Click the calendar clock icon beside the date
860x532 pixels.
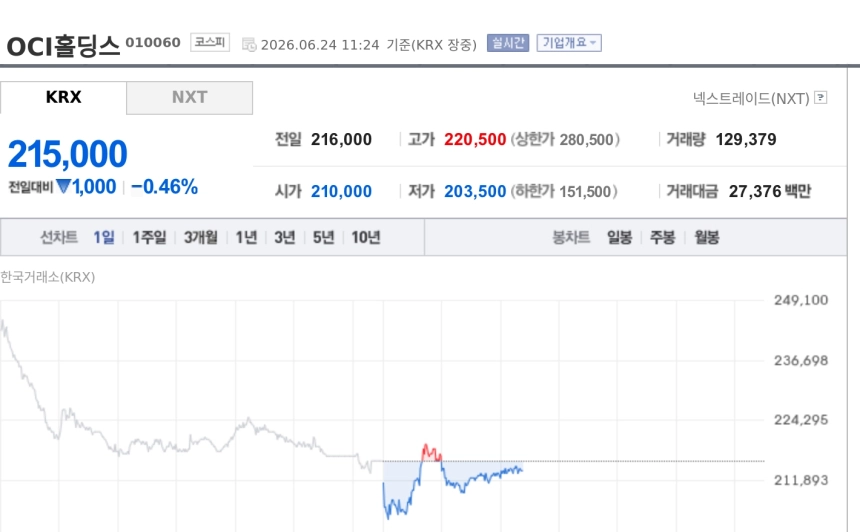tap(249, 44)
